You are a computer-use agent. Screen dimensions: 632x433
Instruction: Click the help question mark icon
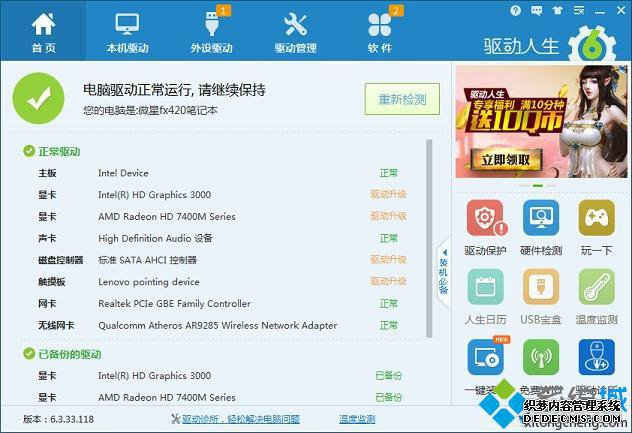point(515,11)
